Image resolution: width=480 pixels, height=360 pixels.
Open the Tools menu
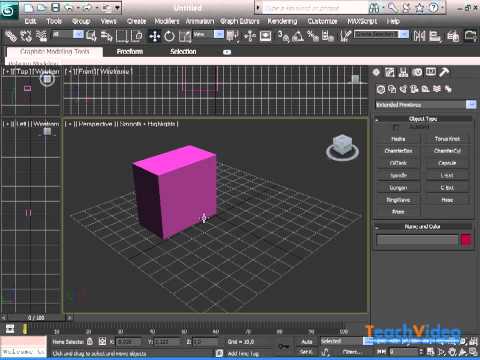(x=54, y=21)
